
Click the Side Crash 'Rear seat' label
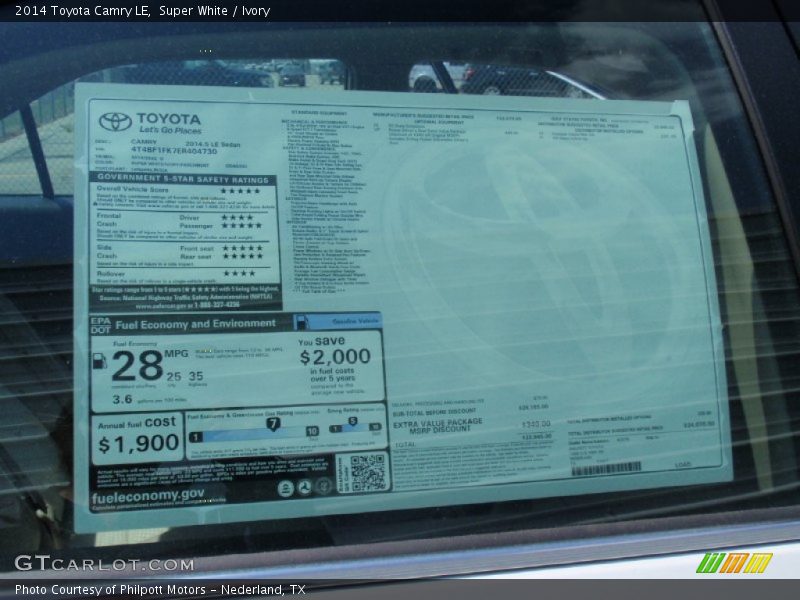(195, 257)
